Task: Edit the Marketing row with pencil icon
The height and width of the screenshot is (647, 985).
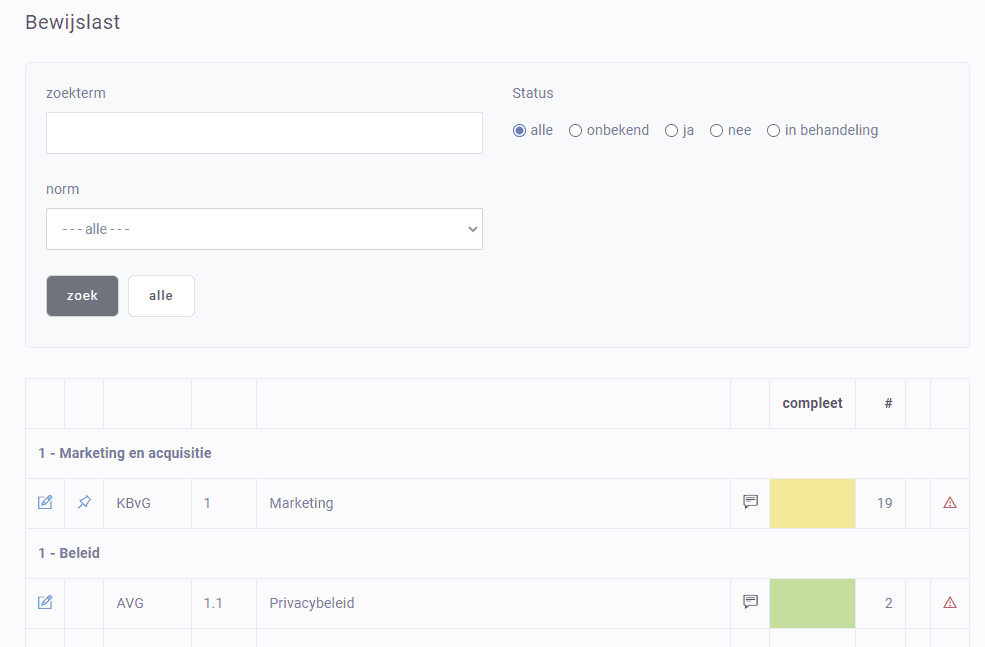Action: click(45, 503)
